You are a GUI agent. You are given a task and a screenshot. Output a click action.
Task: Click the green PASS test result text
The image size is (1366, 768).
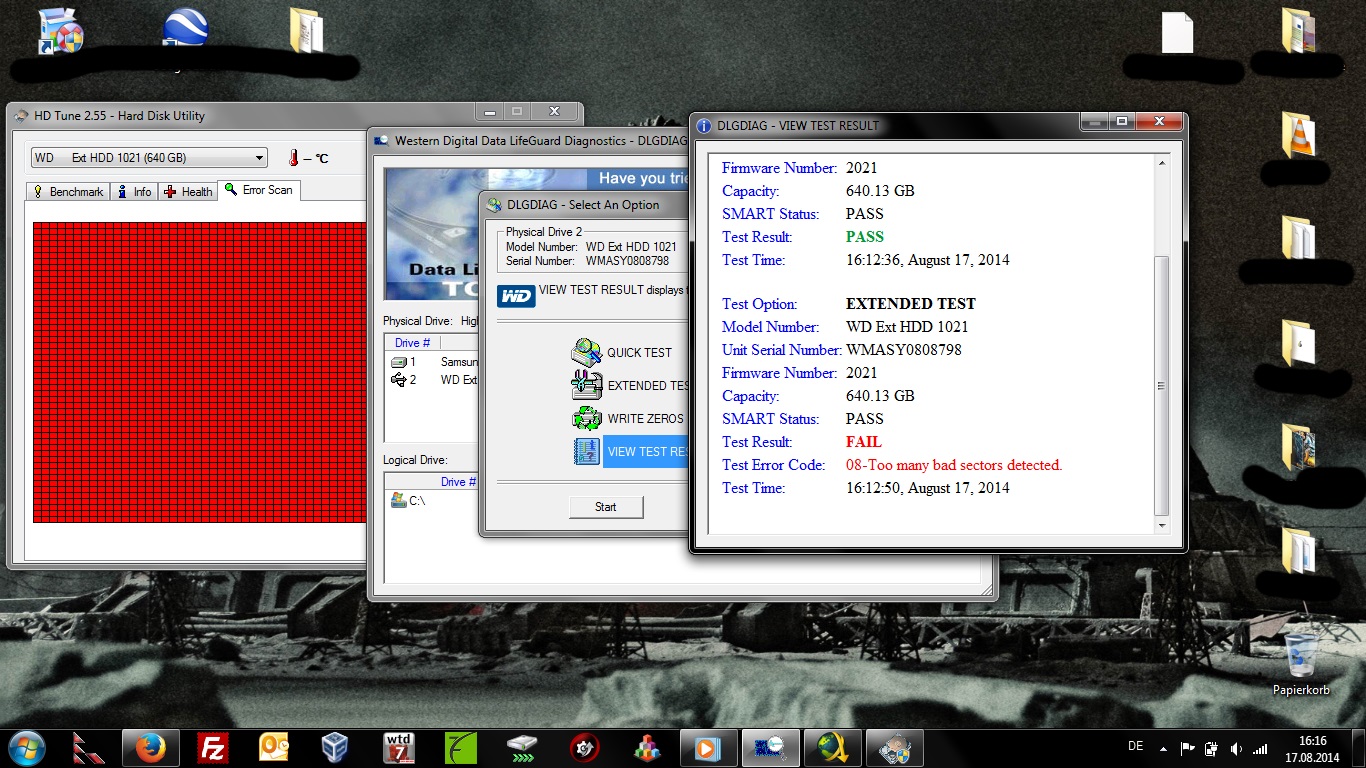pos(865,237)
